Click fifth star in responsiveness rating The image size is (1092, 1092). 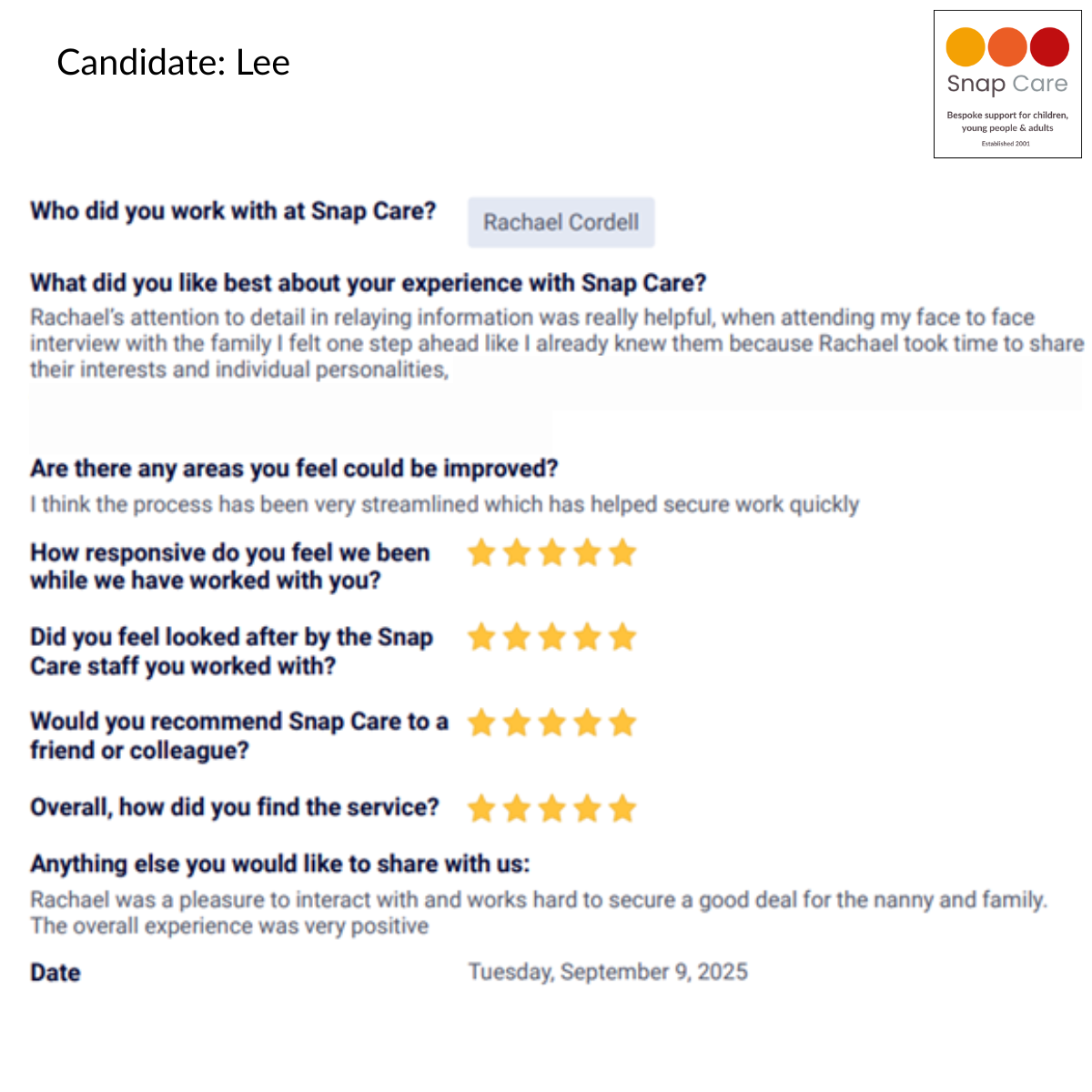coord(622,552)
